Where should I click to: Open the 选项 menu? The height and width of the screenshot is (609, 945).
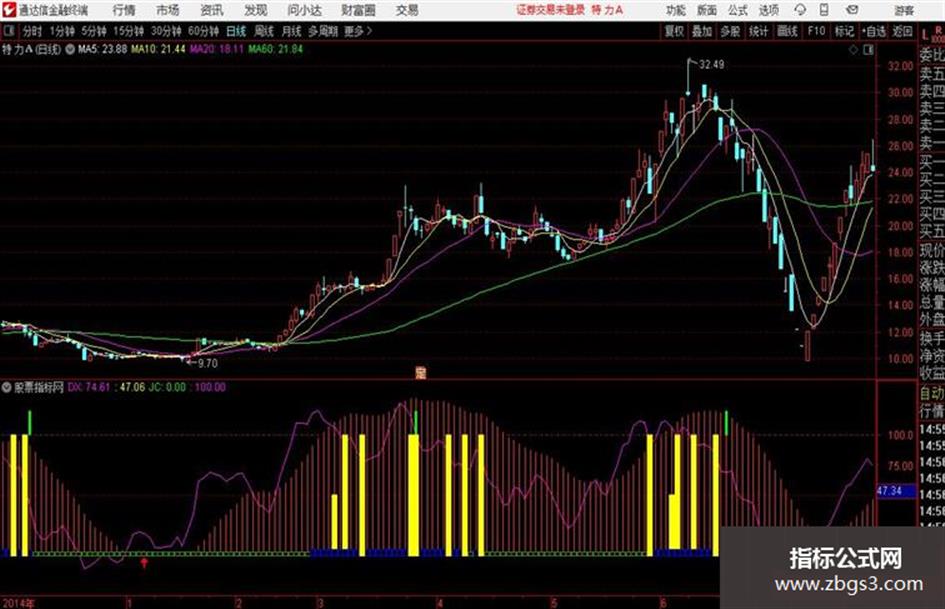pyautogui.click(x=768, y=10)
